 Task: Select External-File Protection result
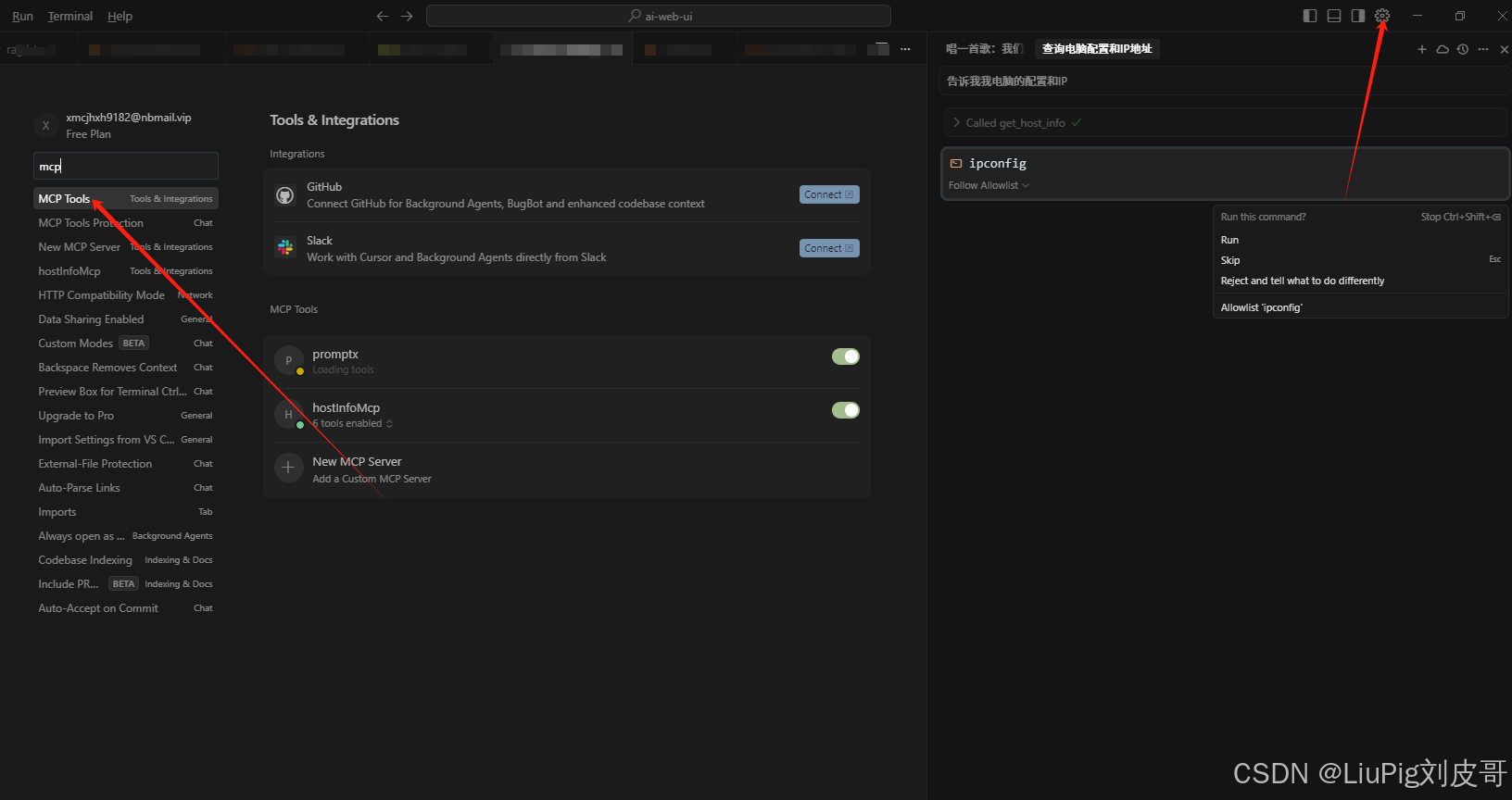pyautogui.click(x=126, y=464)
